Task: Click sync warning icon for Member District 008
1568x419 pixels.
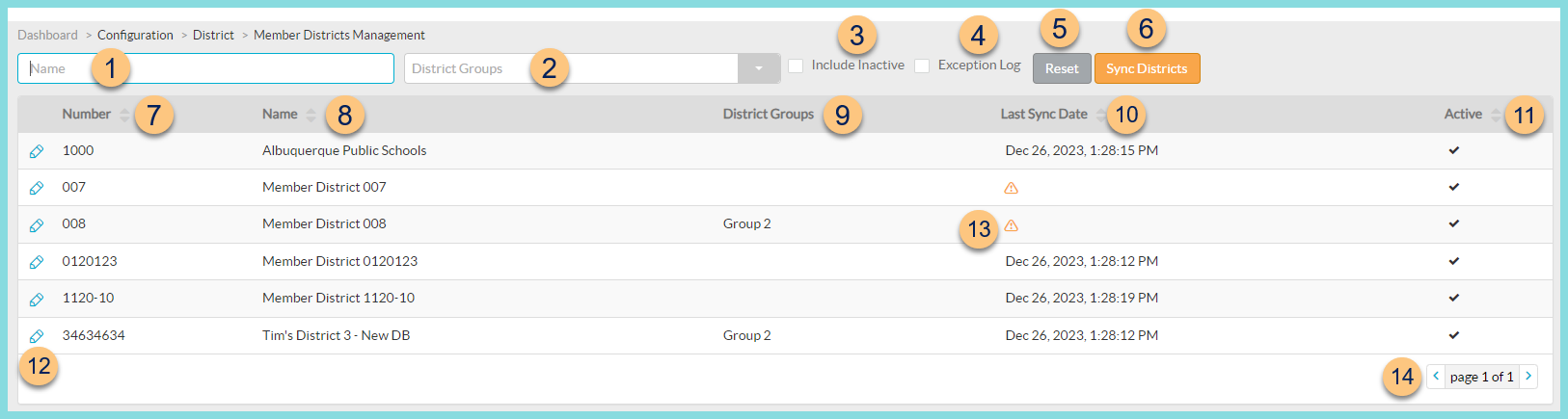Action: (1012, 225)
